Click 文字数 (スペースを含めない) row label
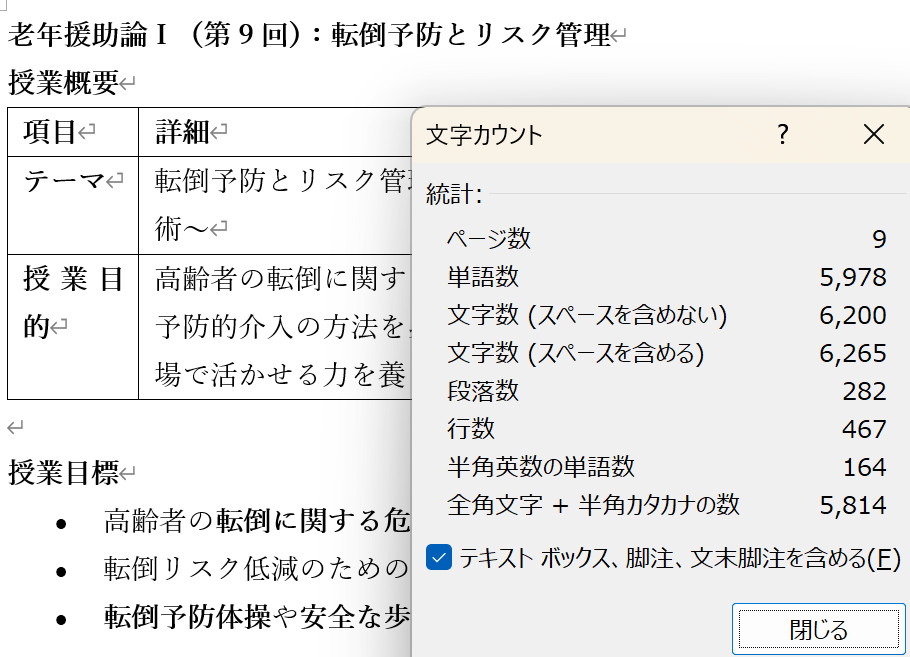910x657 pixels. point(587,315)
